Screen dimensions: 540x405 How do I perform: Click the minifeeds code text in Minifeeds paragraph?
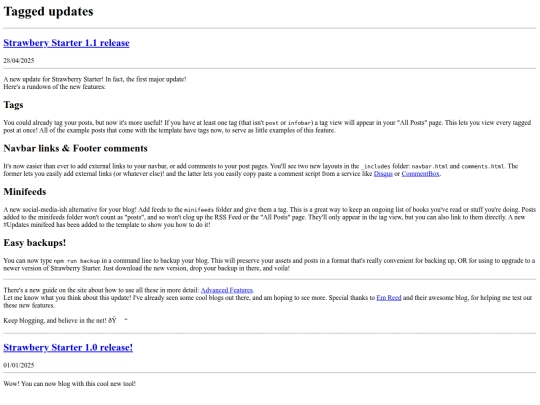(x=199, y=210)
